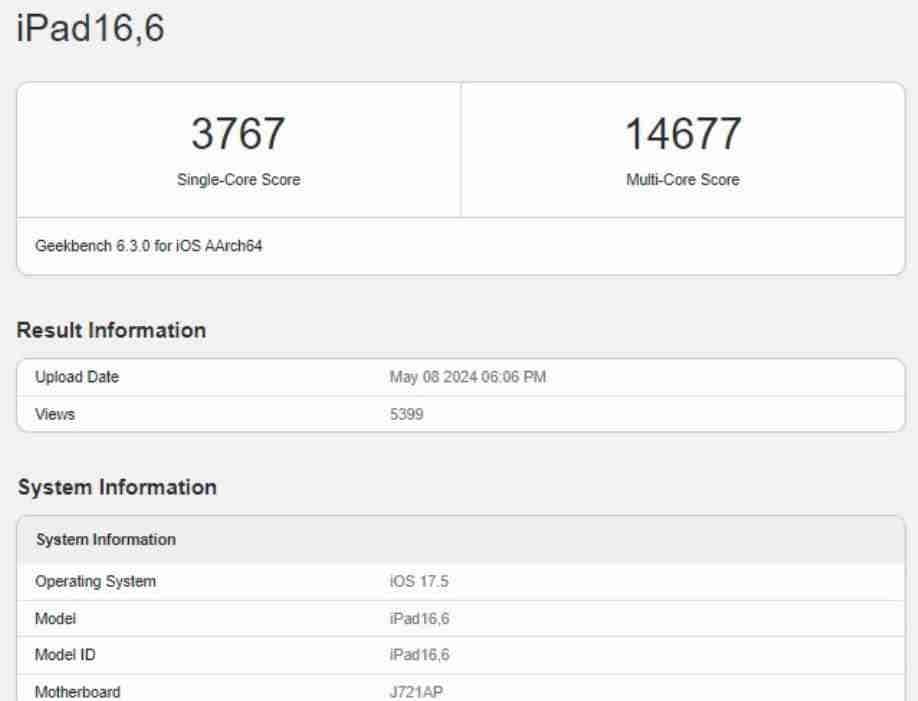Click the Multi-Core Score label
Image resolution: width=918 pixels, height=701 pixels.
[x=683, y=180]
